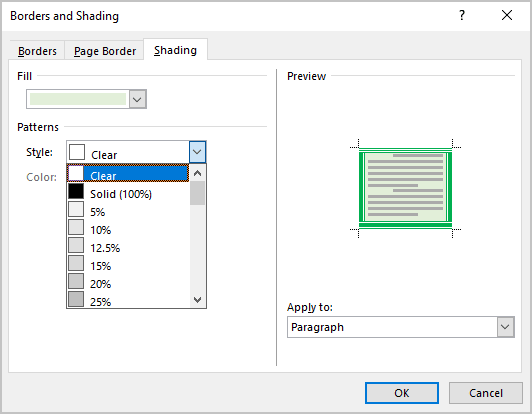Click the light green Fill color swatch

(x=78, y=99)
